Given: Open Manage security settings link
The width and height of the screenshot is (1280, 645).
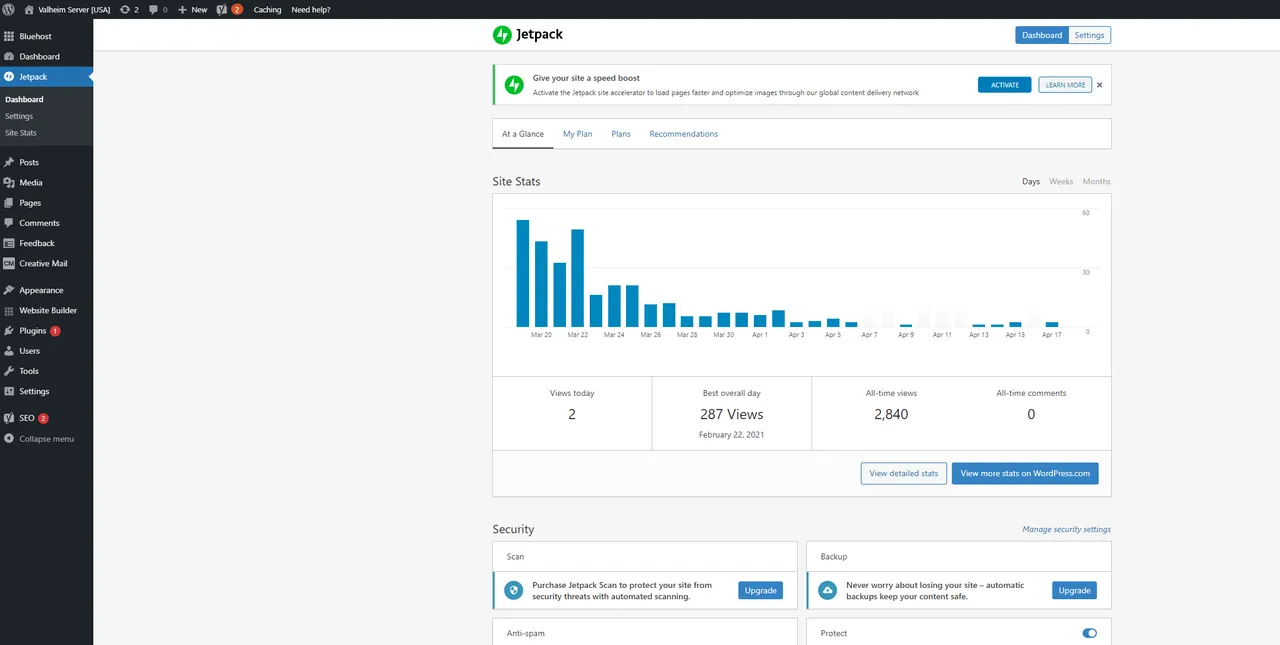Looking at the screenshot, I should pyautogui.click(x=1066, y=529).
